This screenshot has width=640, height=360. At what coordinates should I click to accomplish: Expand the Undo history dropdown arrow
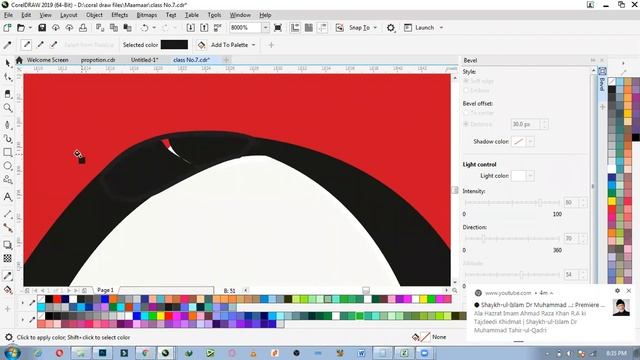coord(154,28)
